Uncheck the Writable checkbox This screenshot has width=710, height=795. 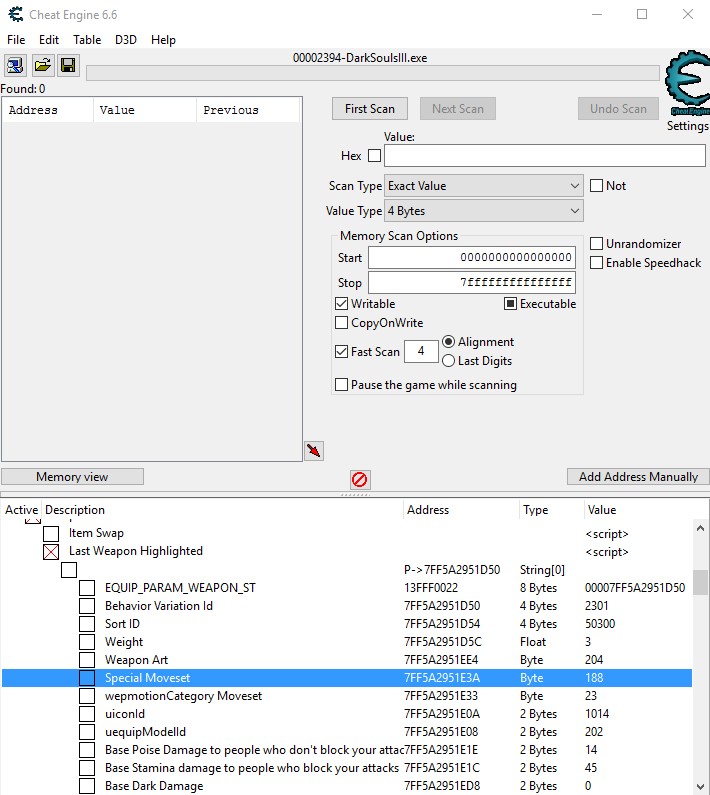coord(342,304)
